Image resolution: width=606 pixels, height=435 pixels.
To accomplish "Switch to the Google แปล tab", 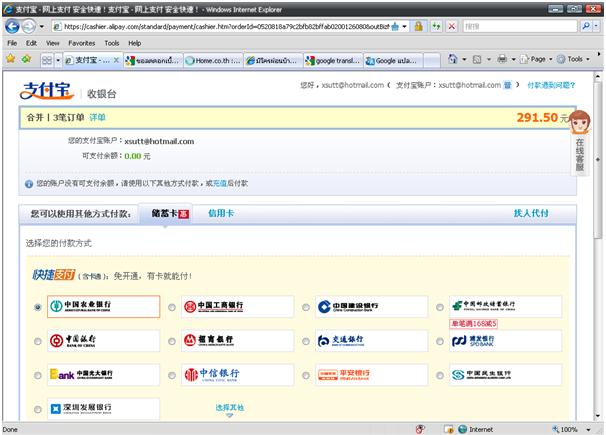I will 393,61.
